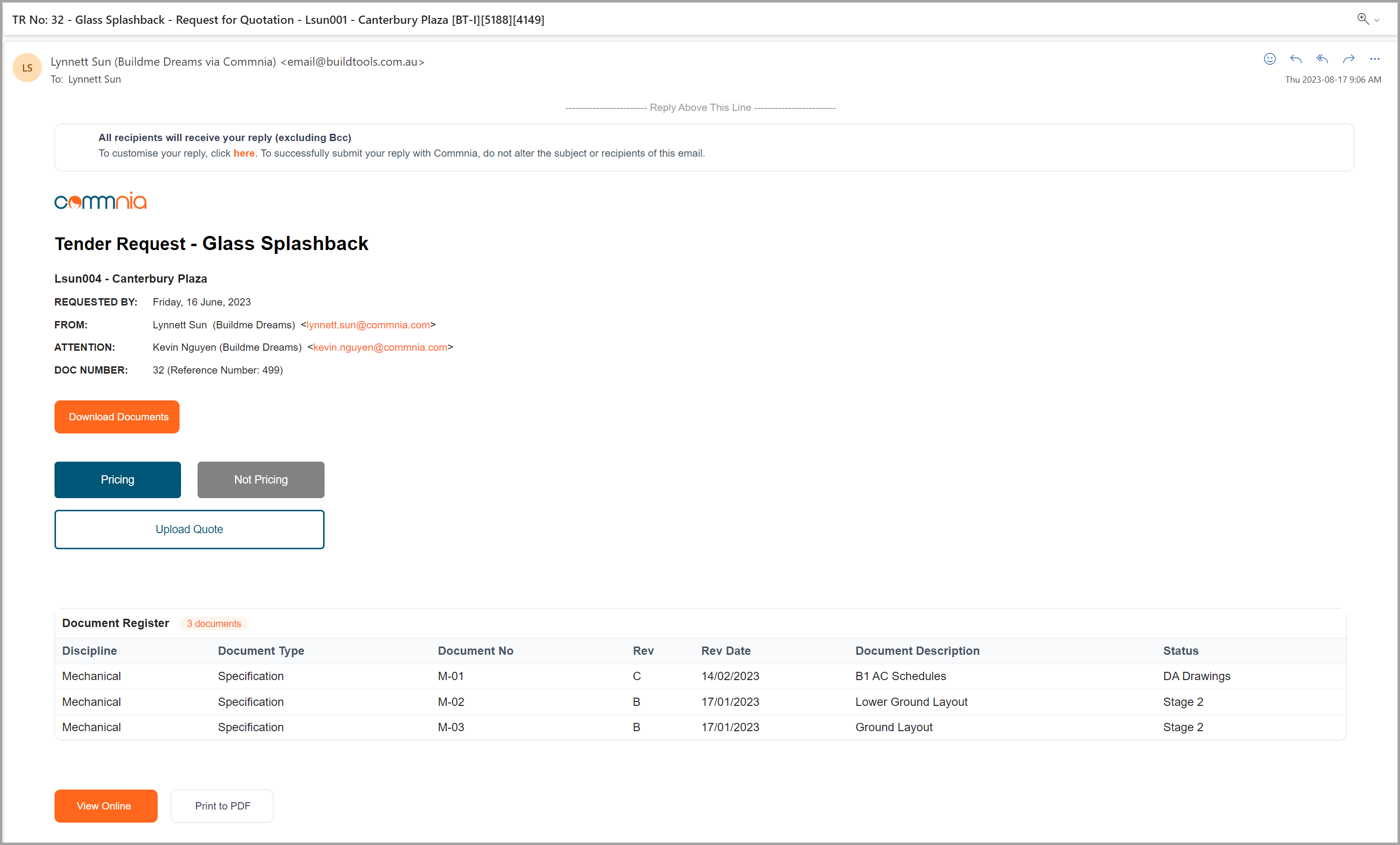Click the '3 documents' badge

(x=214, y=624)
